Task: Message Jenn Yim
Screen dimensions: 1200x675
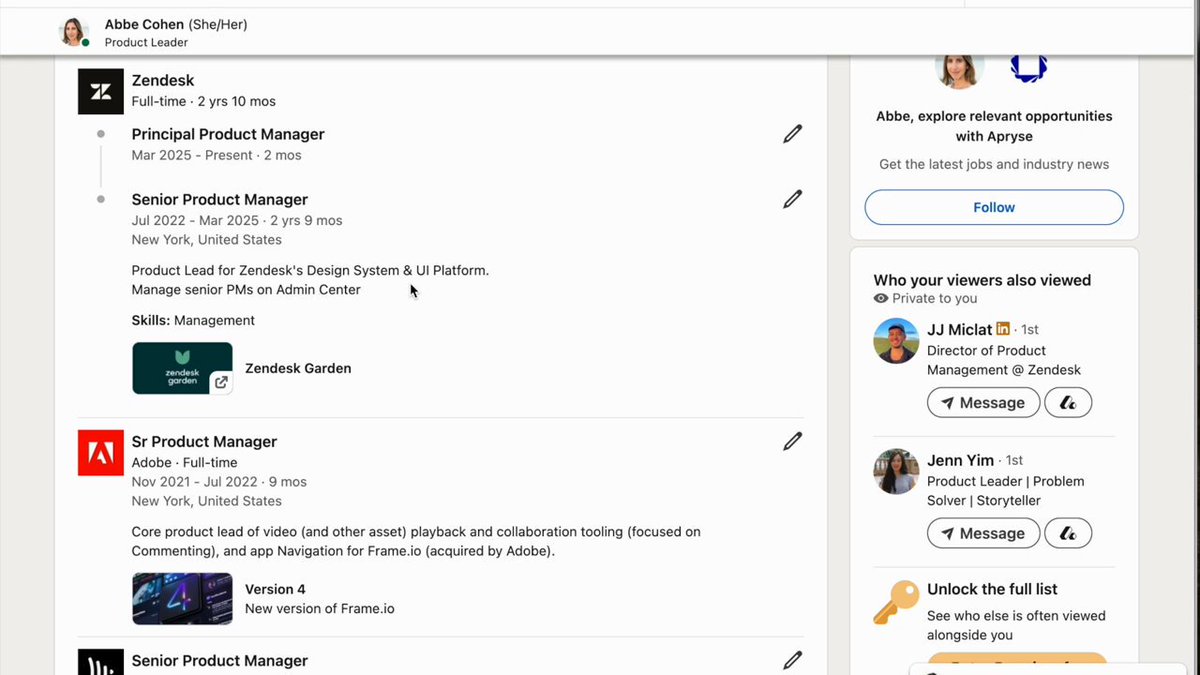Action: coord(982,533)
